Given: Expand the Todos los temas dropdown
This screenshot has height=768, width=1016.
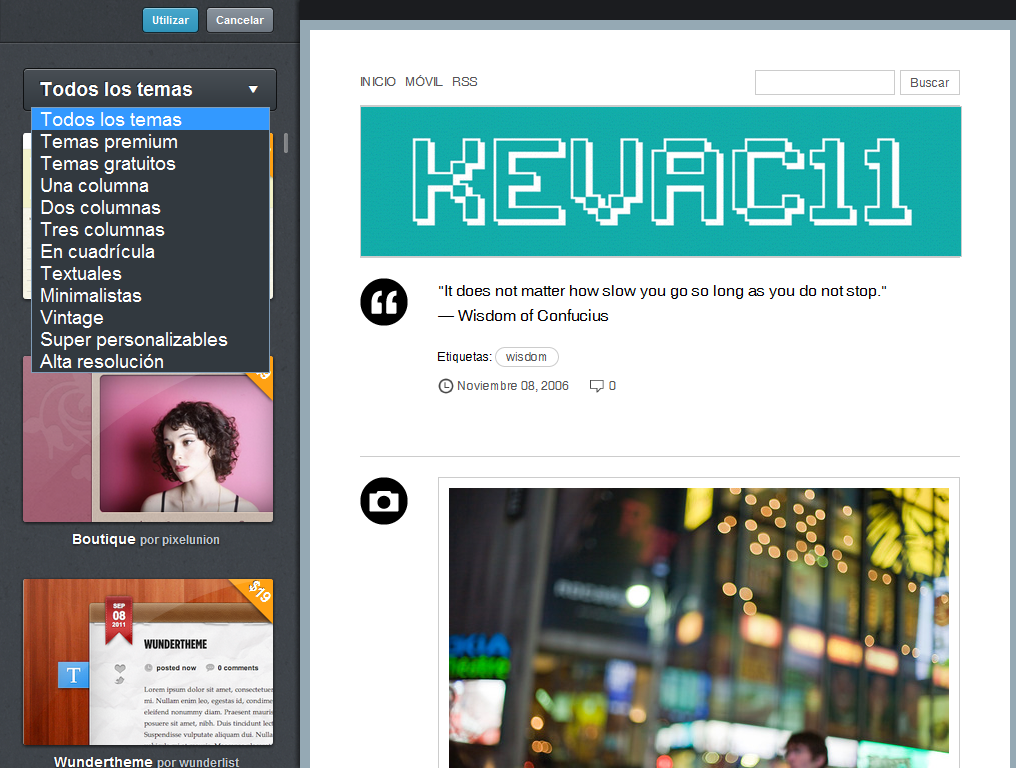Looking at the screenshot, I should tap(150, 89).
